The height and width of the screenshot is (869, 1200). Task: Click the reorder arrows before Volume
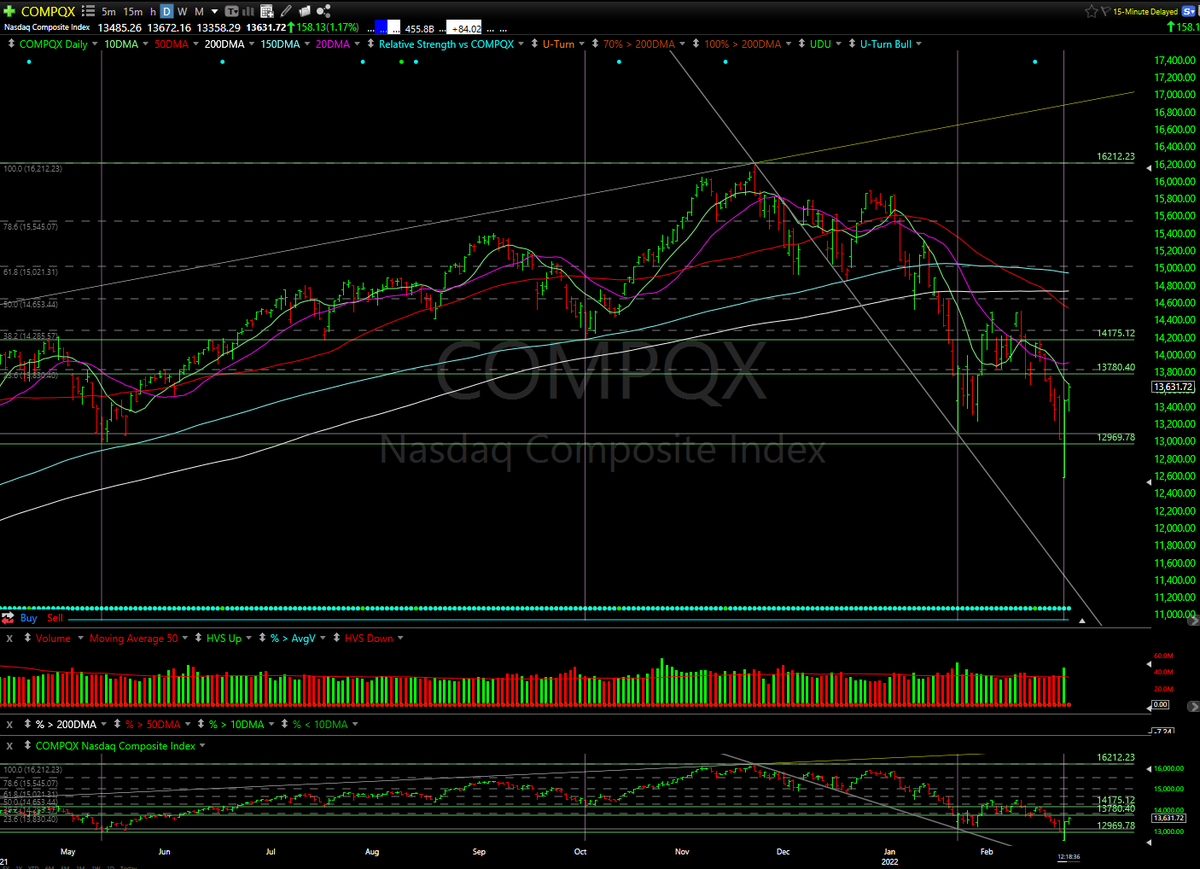tap(28, 638)
